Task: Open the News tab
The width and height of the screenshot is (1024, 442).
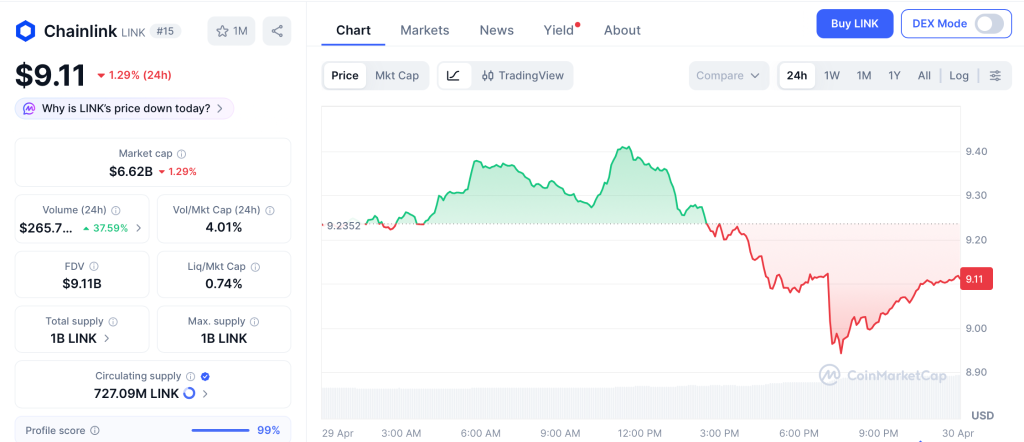Action: pyautogui.click(x=496, y=30)
